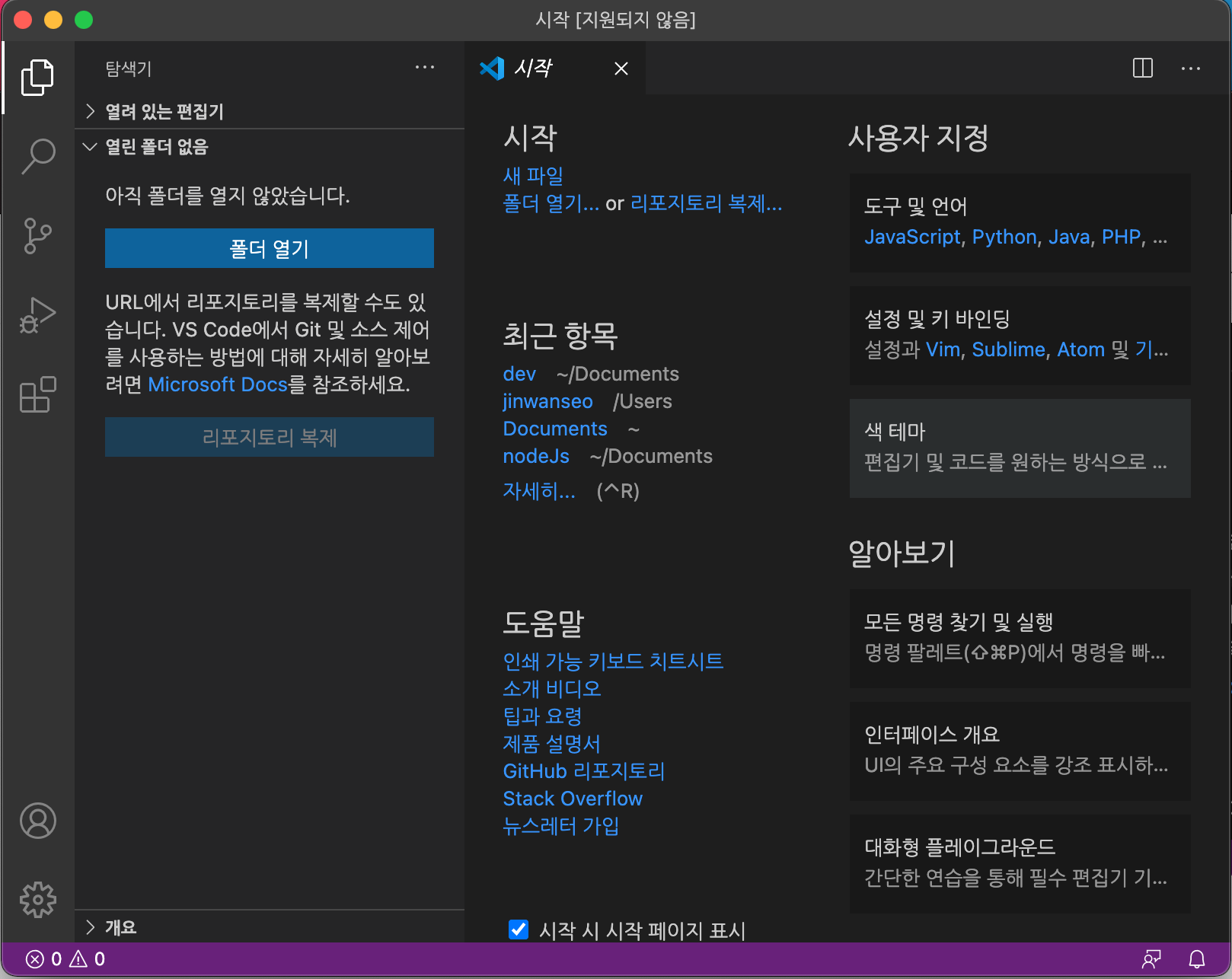Select the 시작 editor tab
Screen dimensions: 1232x979
[x=556, y=69]
